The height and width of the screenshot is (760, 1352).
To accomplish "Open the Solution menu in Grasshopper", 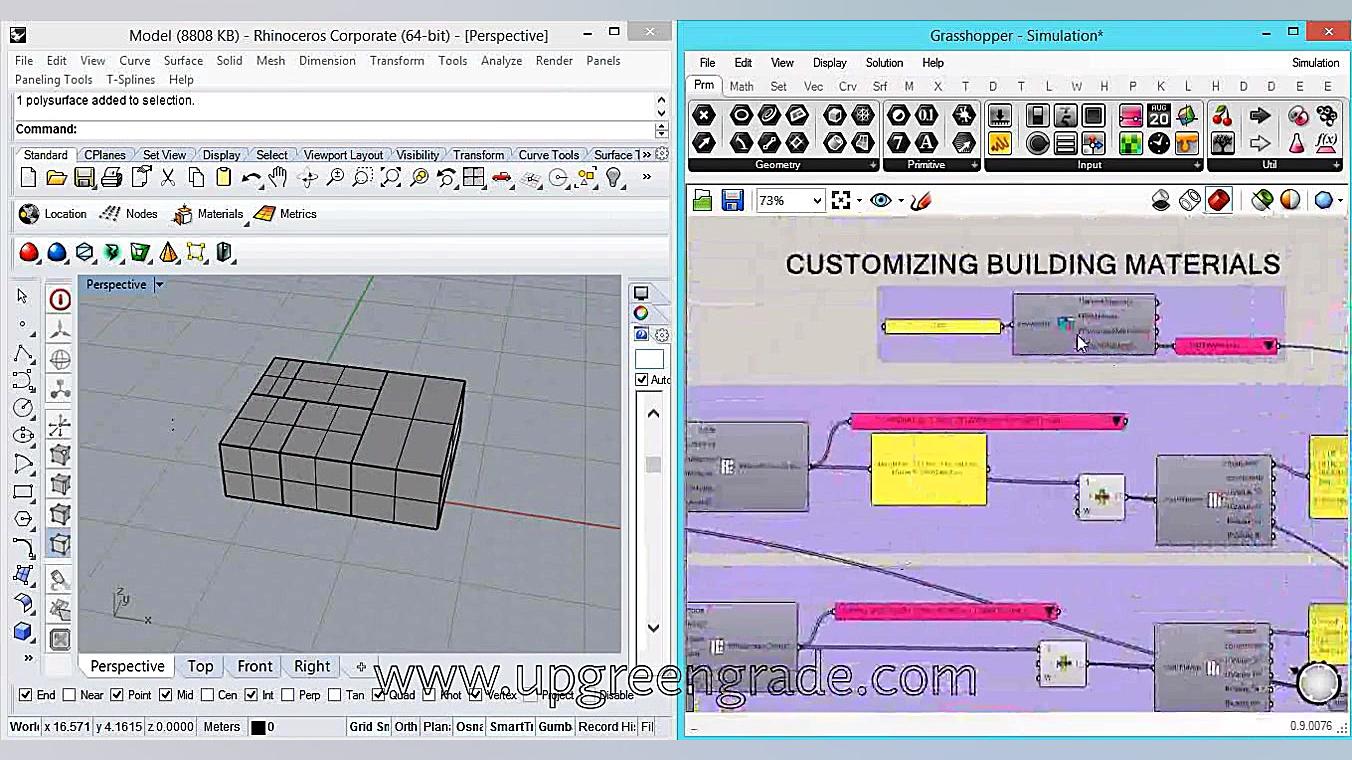I will pyautogui.click(x=884, y=63).
